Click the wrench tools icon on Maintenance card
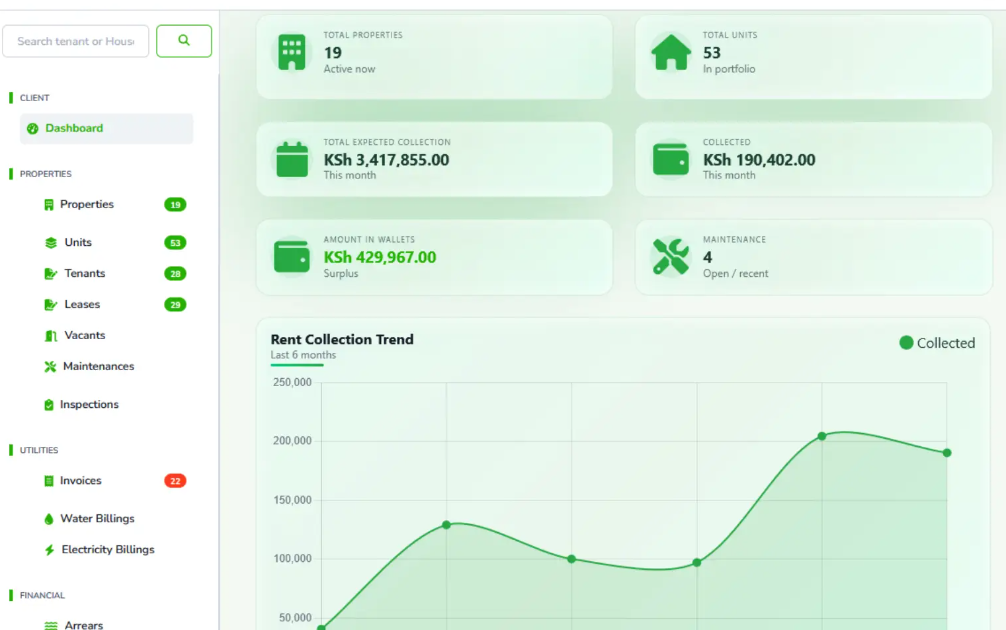The width and height of the screenshot is (1006, 630). coord(671,257)
